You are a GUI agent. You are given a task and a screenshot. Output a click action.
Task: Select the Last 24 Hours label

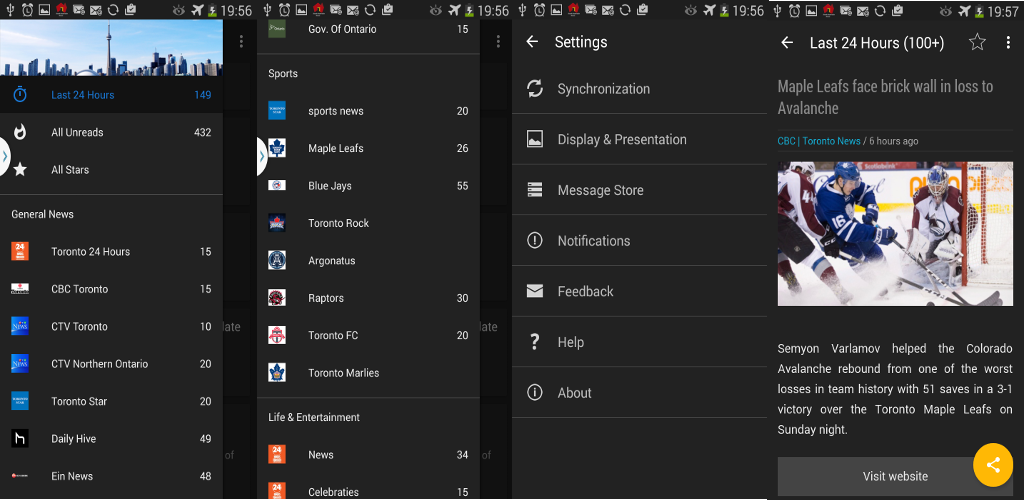coord(83,95)
